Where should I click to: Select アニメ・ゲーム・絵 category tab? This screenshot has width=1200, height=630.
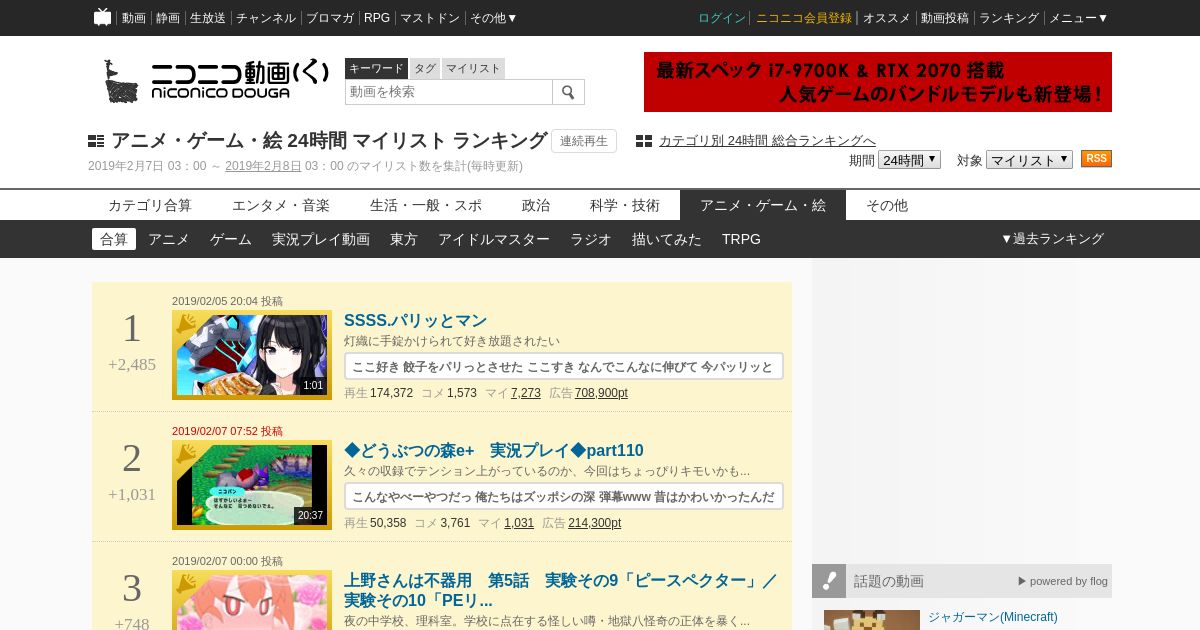point(763,205)
